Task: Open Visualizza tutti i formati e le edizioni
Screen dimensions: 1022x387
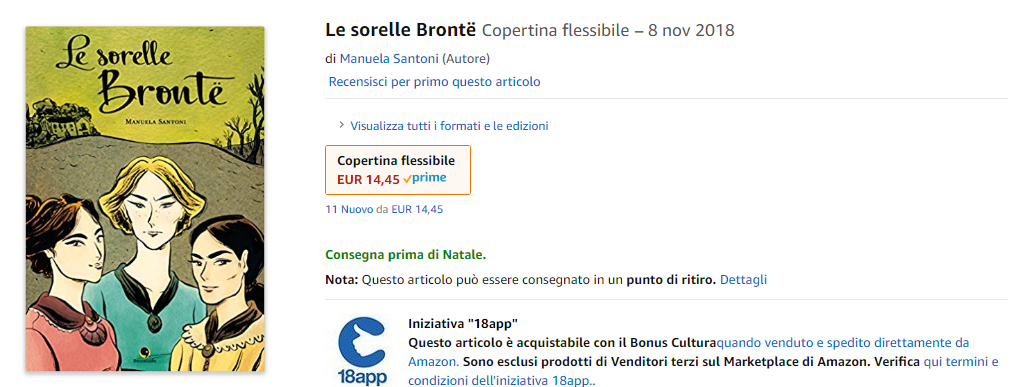Action: tap(449, 126)
